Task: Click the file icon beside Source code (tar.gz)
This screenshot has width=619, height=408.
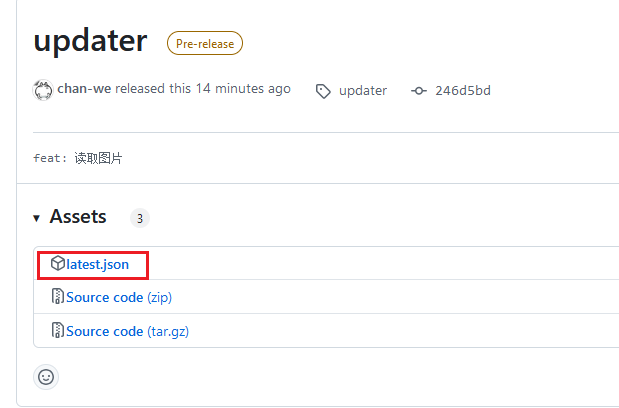Action: [x=58, y=331]
